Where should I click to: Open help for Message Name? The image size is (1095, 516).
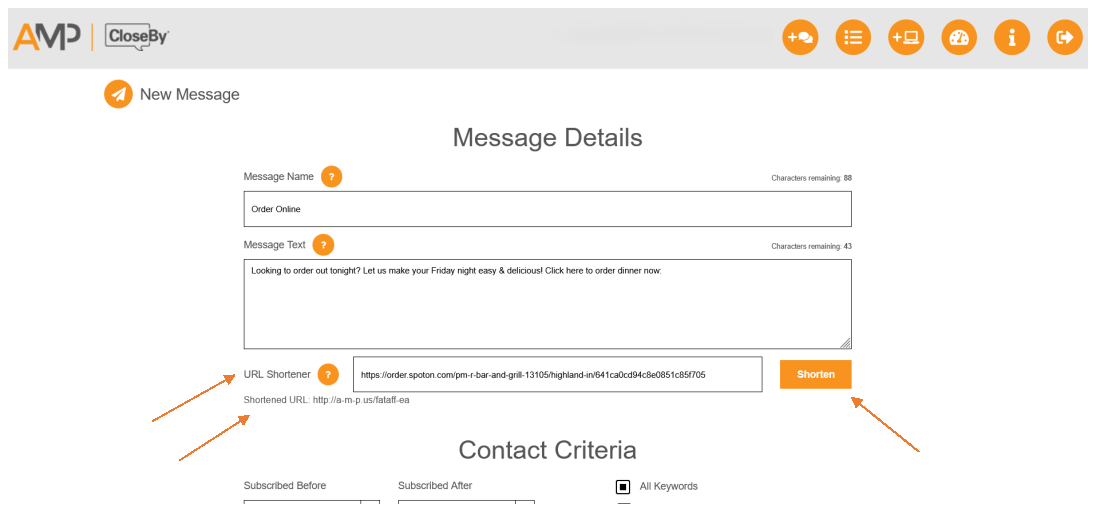click(331, 177)
